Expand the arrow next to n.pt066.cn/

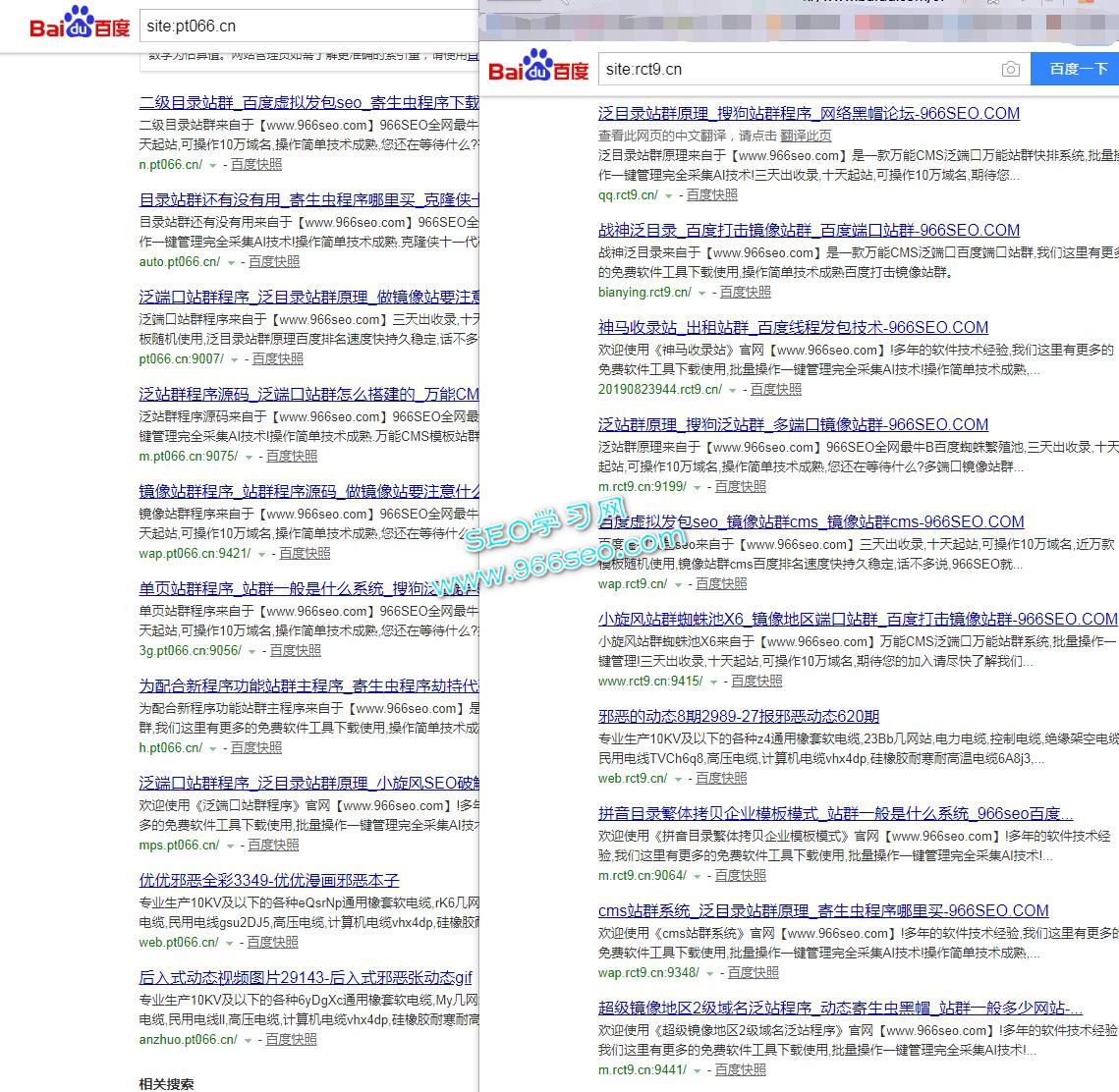pos(212,166)
